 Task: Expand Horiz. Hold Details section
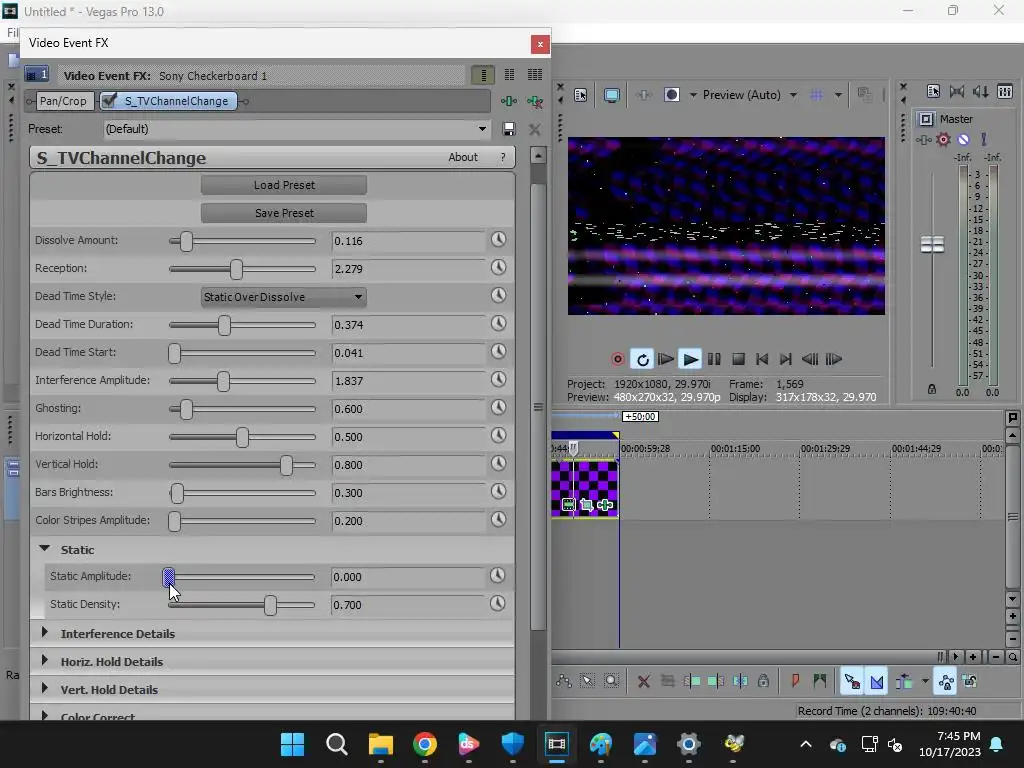(x=44, y=661)
